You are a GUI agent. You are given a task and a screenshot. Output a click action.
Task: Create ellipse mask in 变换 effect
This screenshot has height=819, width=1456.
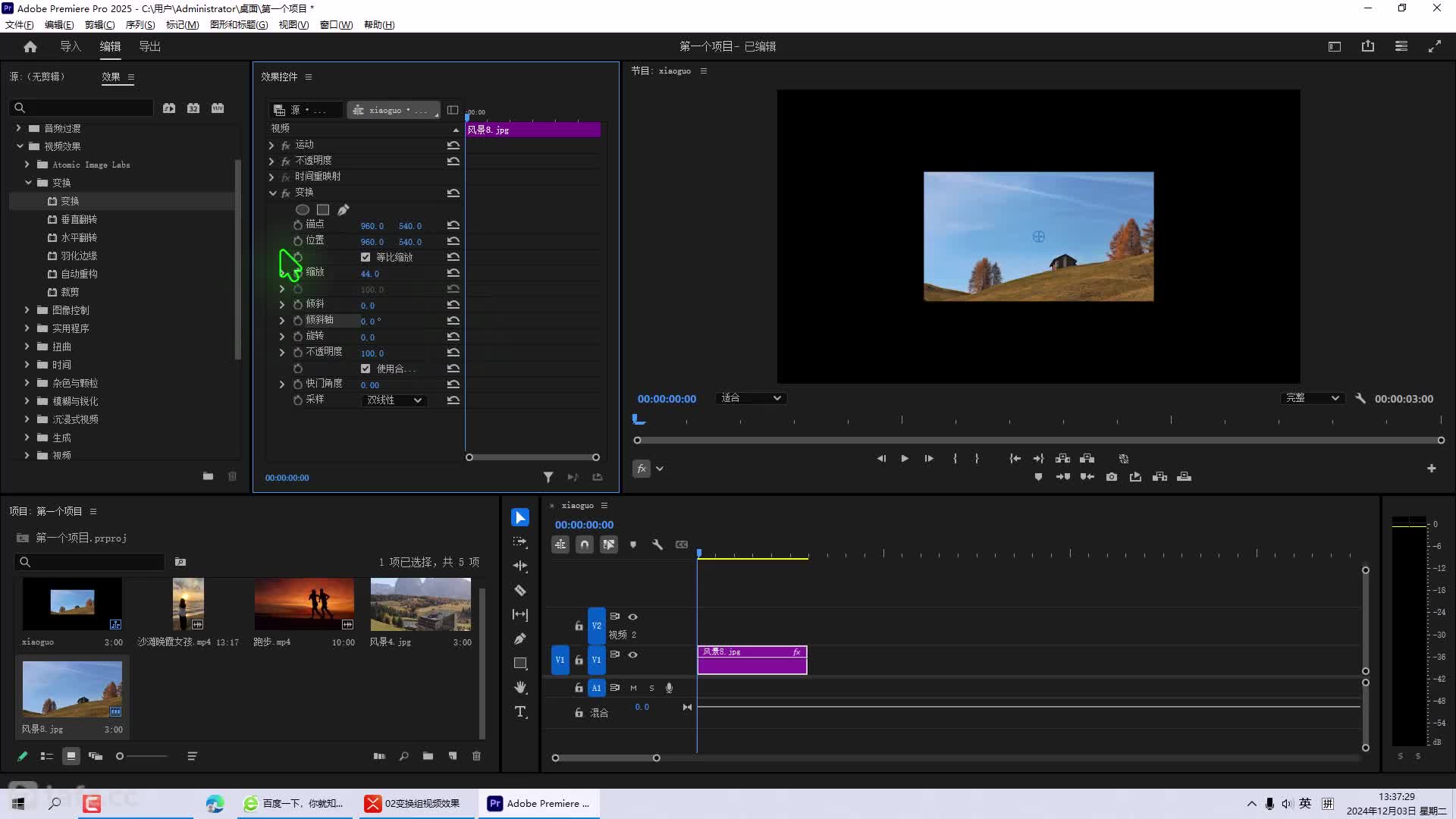(x=303, y=209)
